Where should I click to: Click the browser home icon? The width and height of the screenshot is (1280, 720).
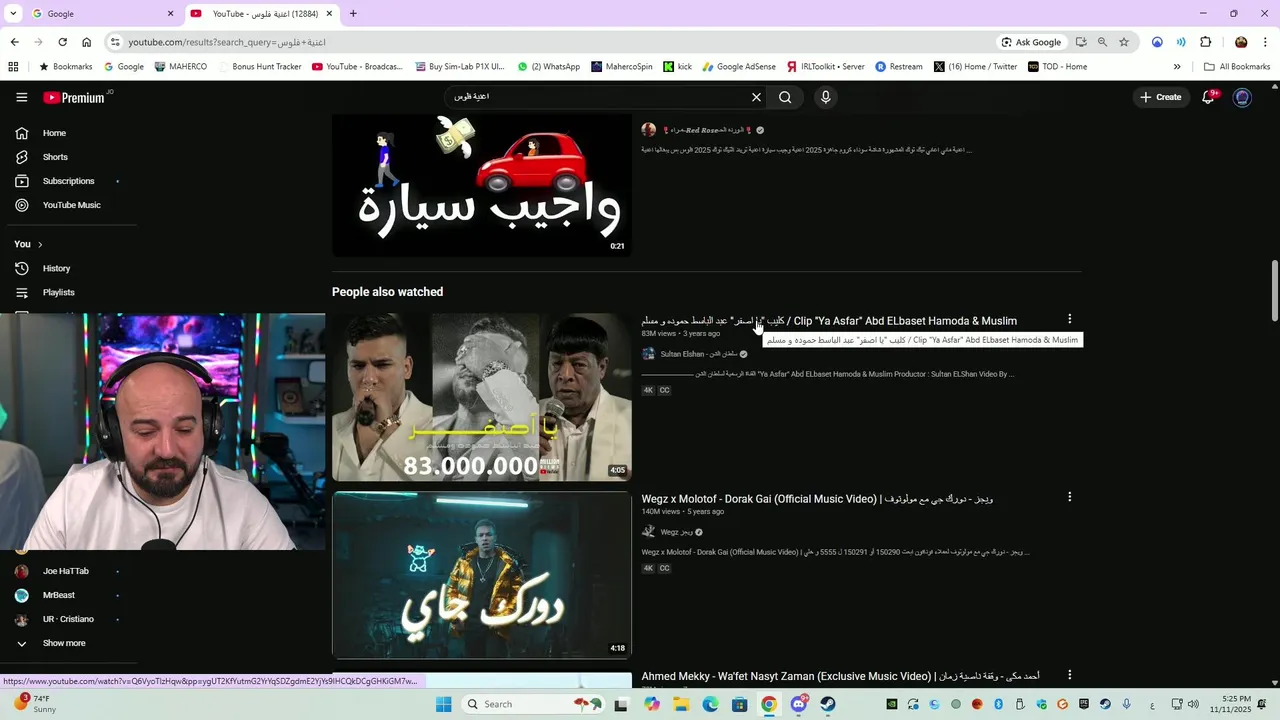coord(86,42)
